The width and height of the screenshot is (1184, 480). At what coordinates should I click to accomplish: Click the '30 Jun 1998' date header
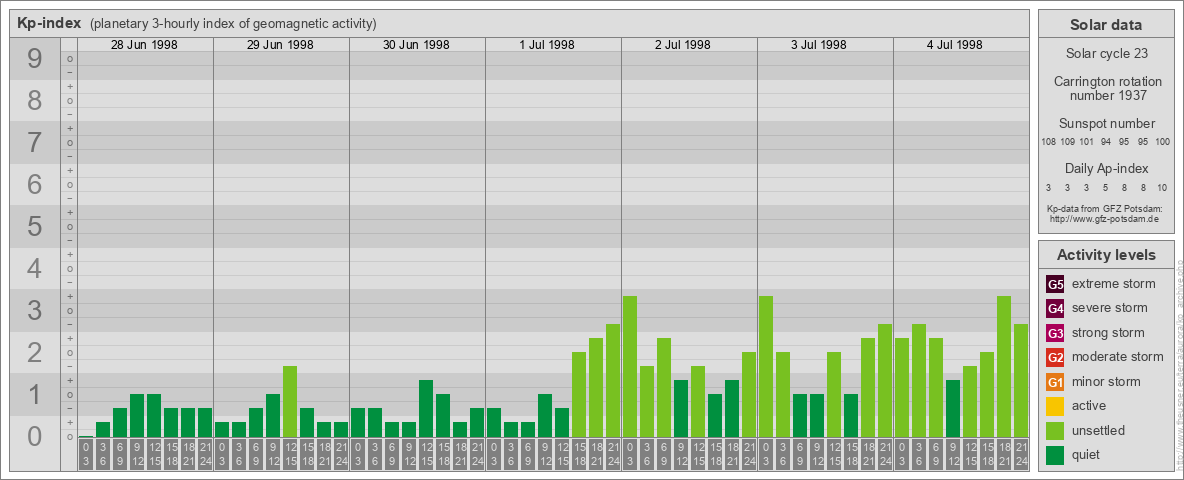click(416, 45)
